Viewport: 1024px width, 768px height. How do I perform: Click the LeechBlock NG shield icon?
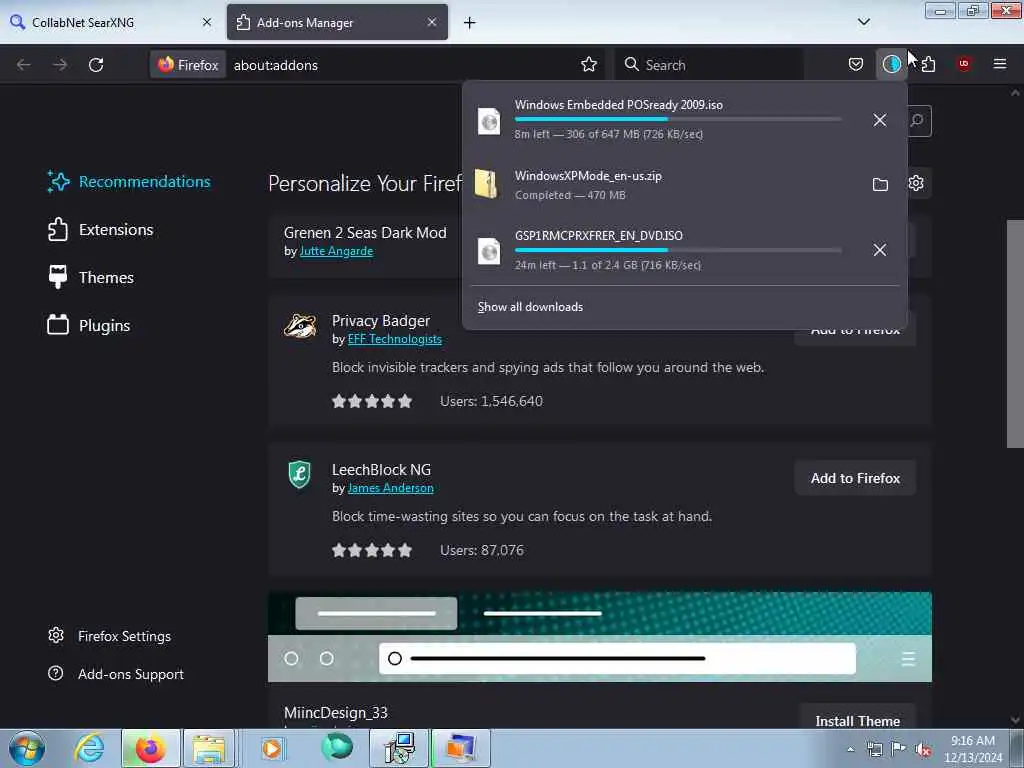(300, 474)
